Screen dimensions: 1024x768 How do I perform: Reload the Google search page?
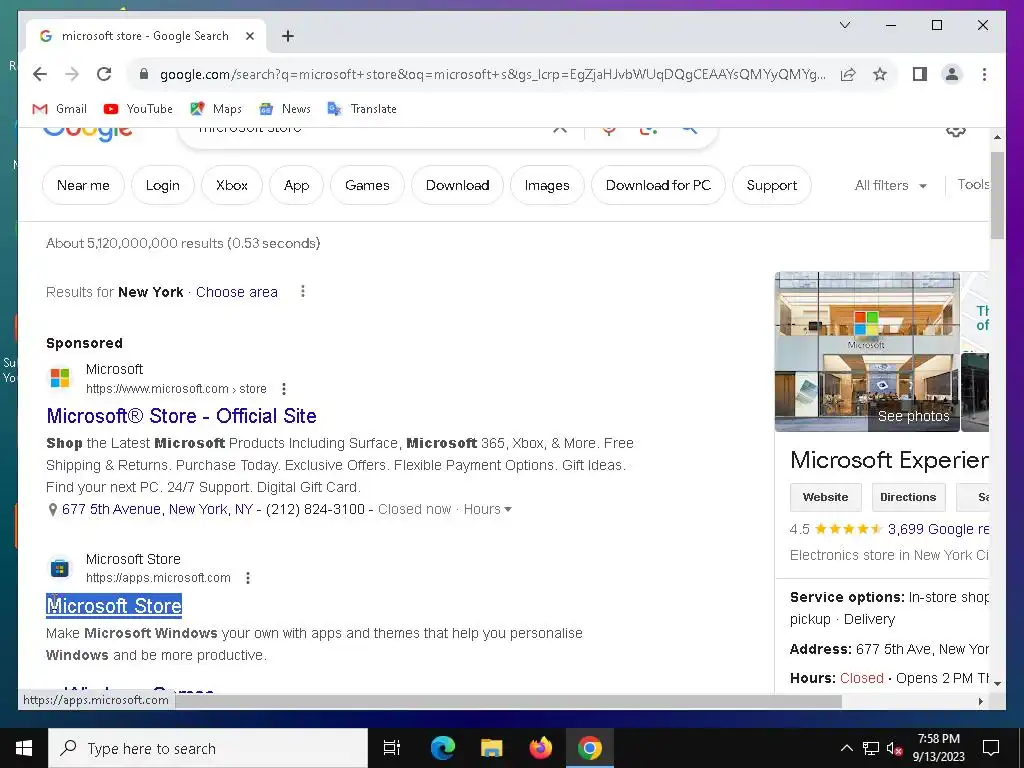(104, 74)
